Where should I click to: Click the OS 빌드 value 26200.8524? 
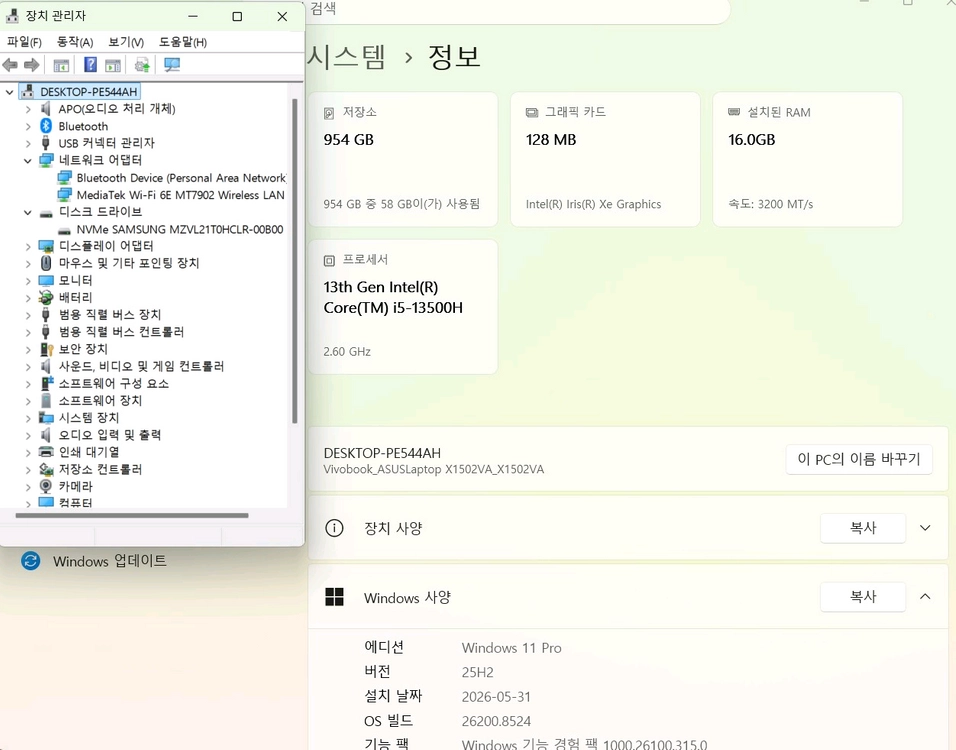pyautogui.click(x=496, y=721)
